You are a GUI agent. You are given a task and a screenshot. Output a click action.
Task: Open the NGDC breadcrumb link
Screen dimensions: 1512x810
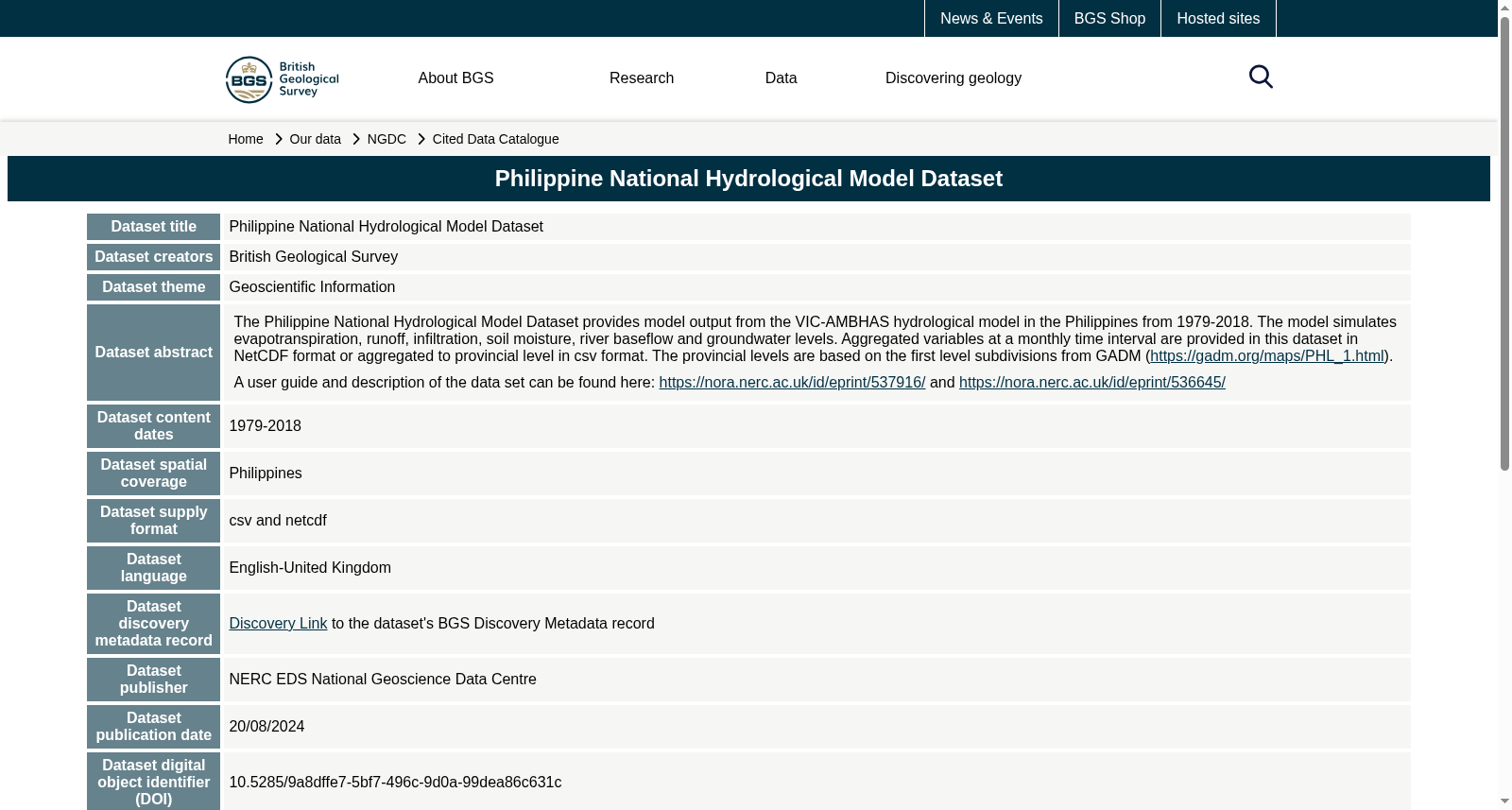point(387,139)
